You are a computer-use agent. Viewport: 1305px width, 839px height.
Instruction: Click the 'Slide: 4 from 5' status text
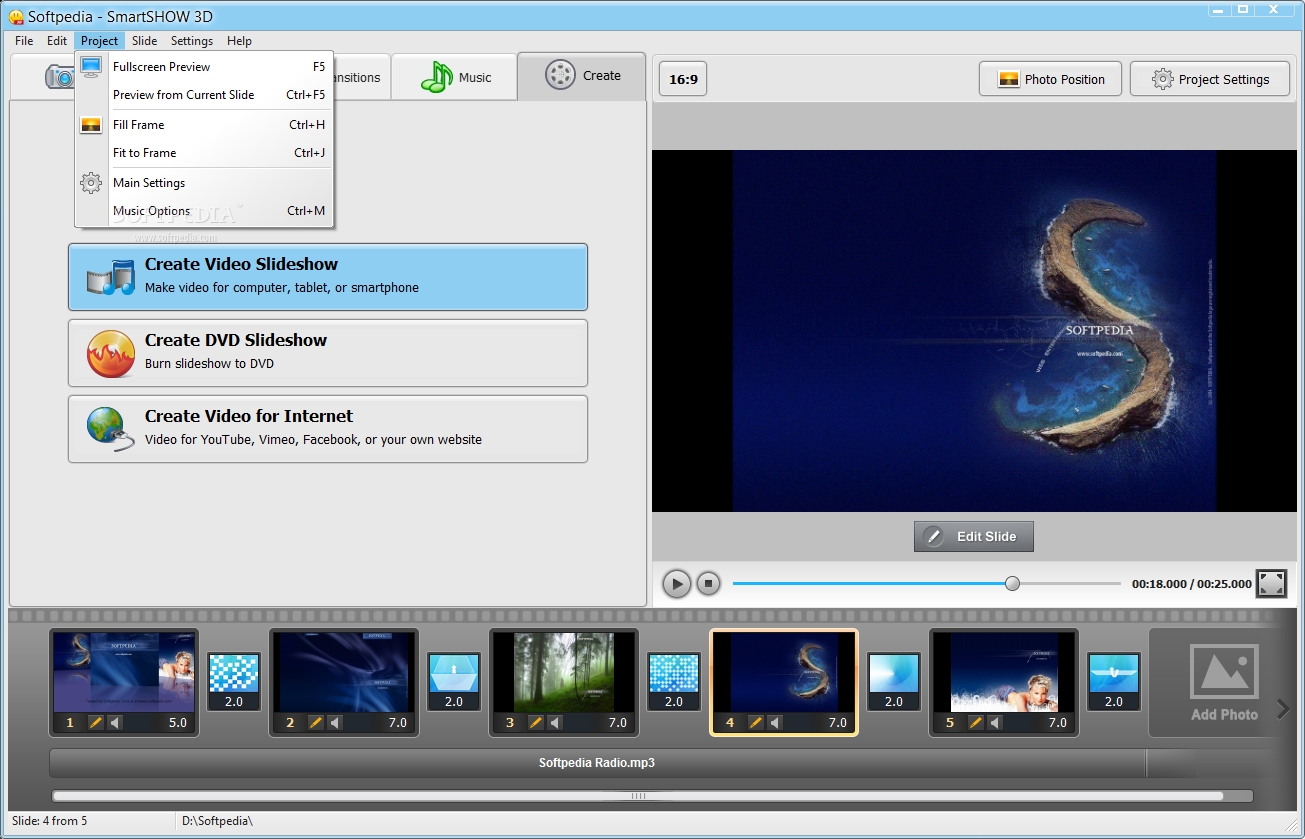coord(49,821)
